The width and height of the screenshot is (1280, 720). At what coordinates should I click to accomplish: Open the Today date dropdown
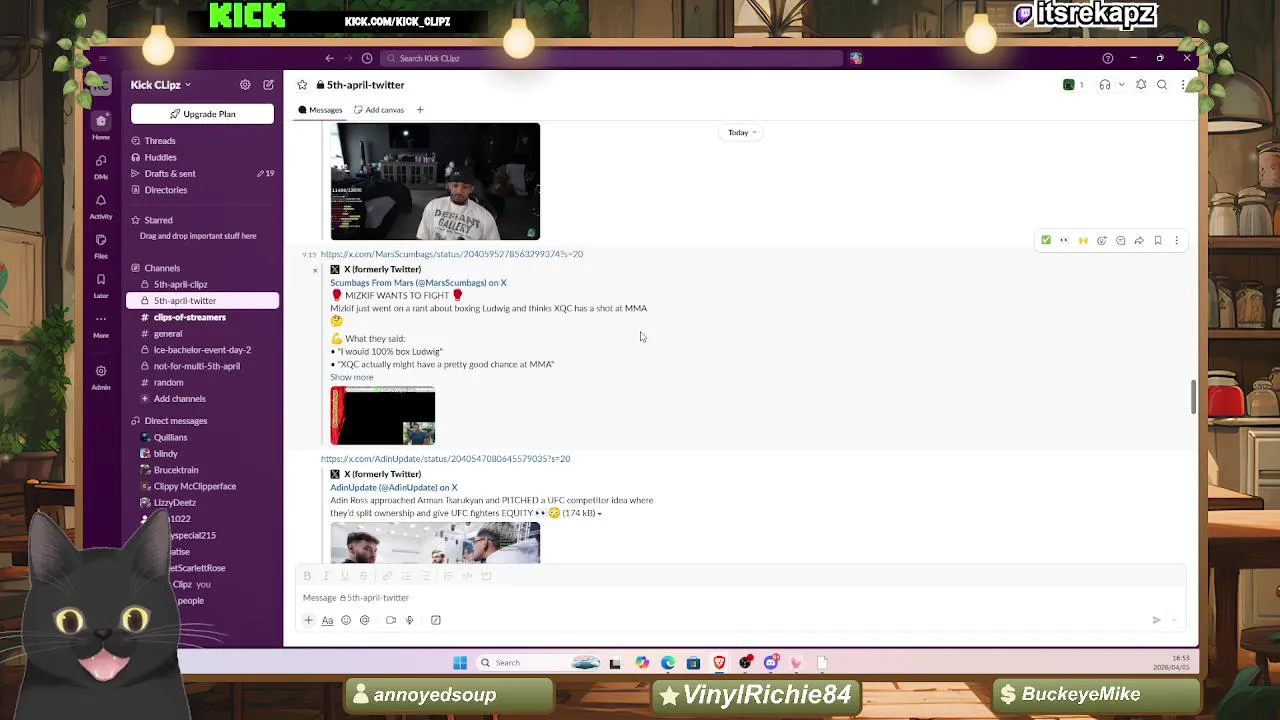coord(742,132)
